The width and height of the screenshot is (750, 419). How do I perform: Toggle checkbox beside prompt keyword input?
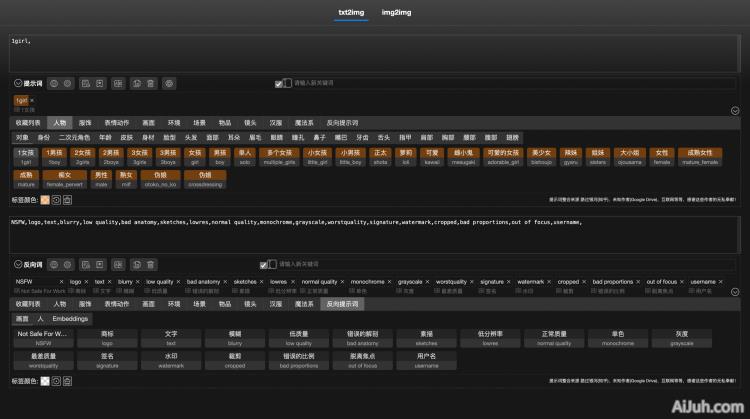click(278, 84)
